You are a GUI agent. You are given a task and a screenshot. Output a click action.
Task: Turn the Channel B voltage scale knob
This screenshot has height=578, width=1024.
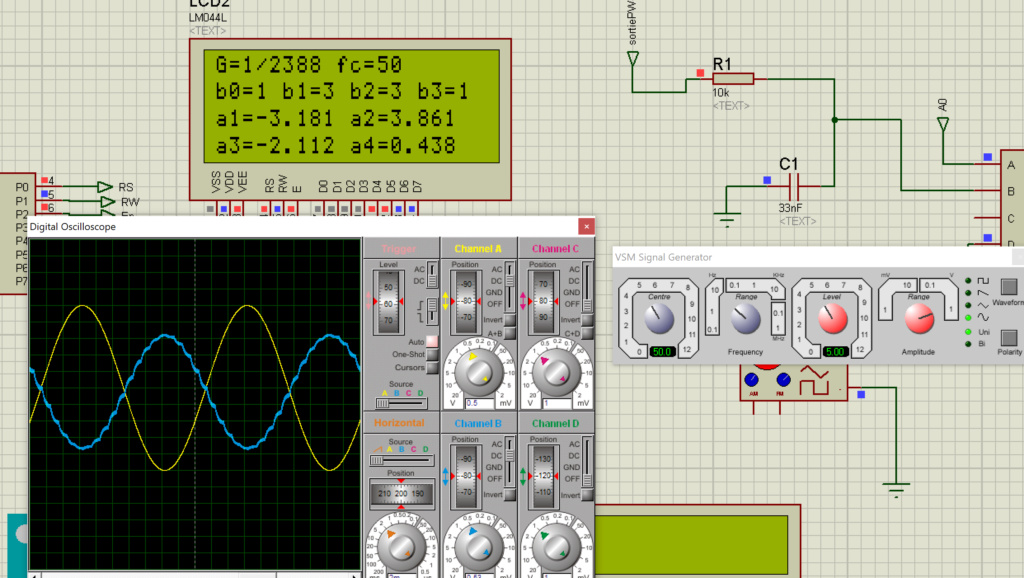click(x=479, y=547)
